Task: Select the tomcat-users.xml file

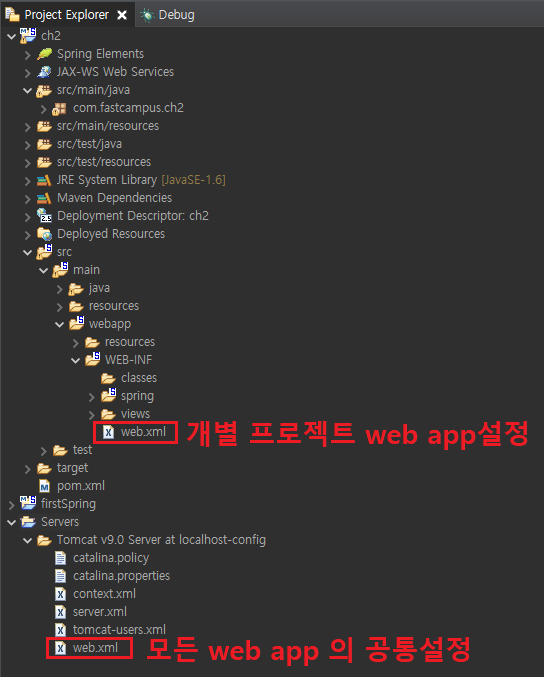Action: [119, 630]
